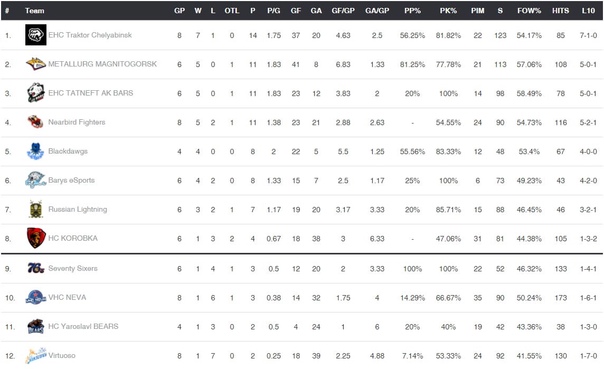Click the Nearbird Fighters team logo
604x369 pixels.
35,122
